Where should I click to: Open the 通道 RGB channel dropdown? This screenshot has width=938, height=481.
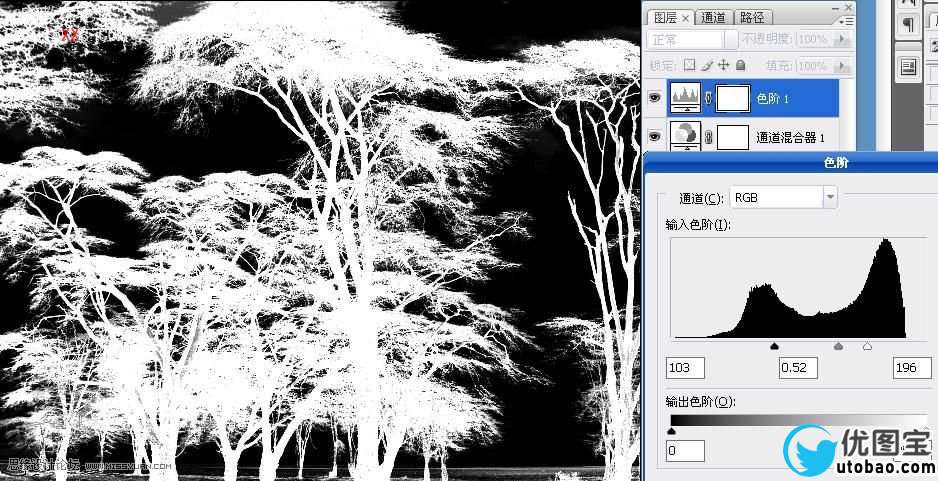point(783,197)
